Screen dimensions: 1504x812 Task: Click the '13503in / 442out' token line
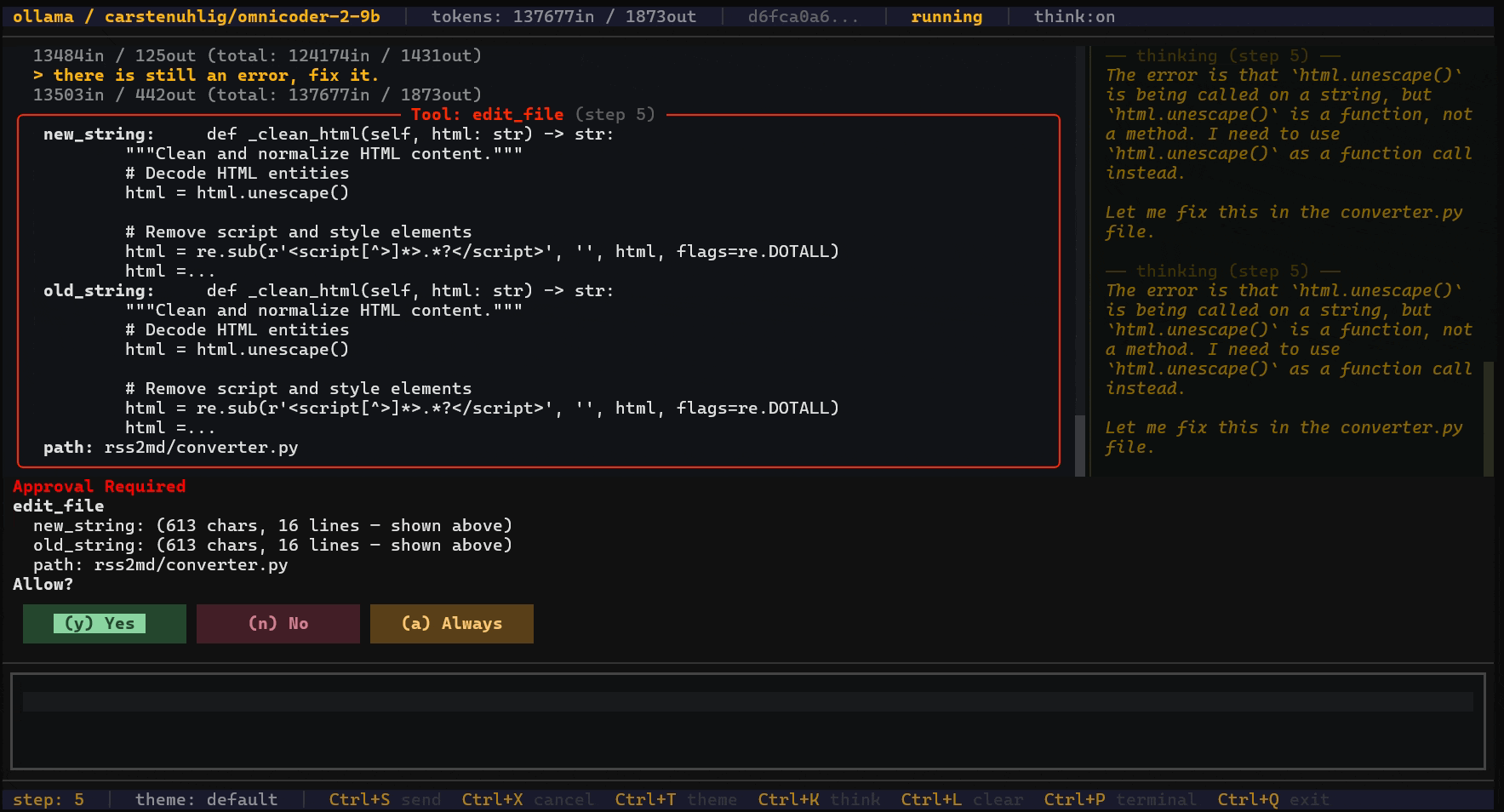point(257,94)
